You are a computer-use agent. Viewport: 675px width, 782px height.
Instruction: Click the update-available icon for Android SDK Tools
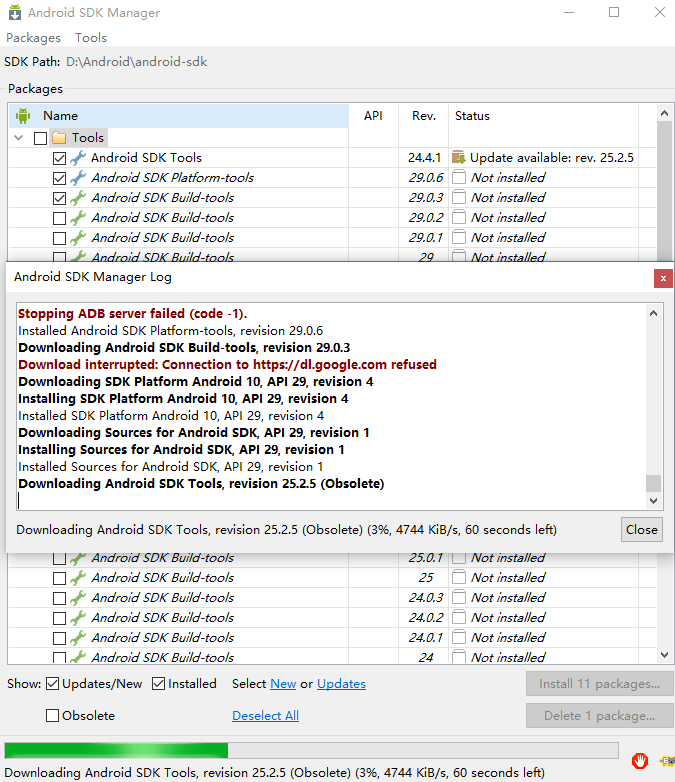coord(458,158)
